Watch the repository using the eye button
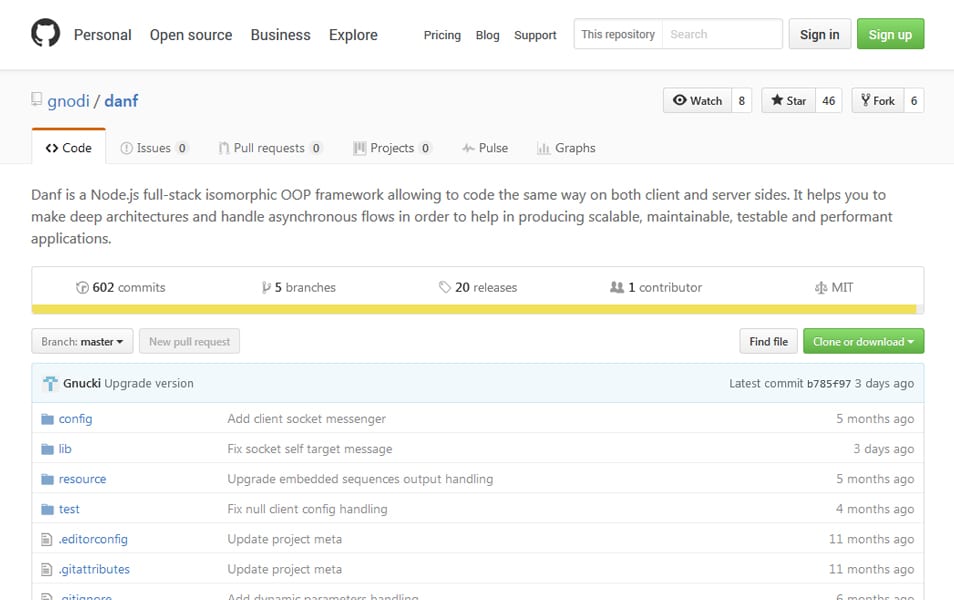This screenshot has width=954, height=600. [x=697, y=100]
